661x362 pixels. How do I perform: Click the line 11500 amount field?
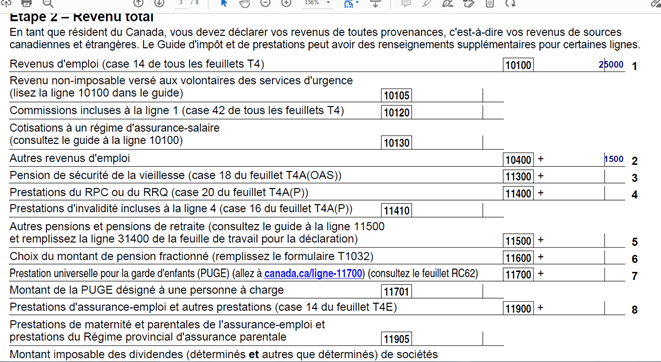[x=585, y=241]
